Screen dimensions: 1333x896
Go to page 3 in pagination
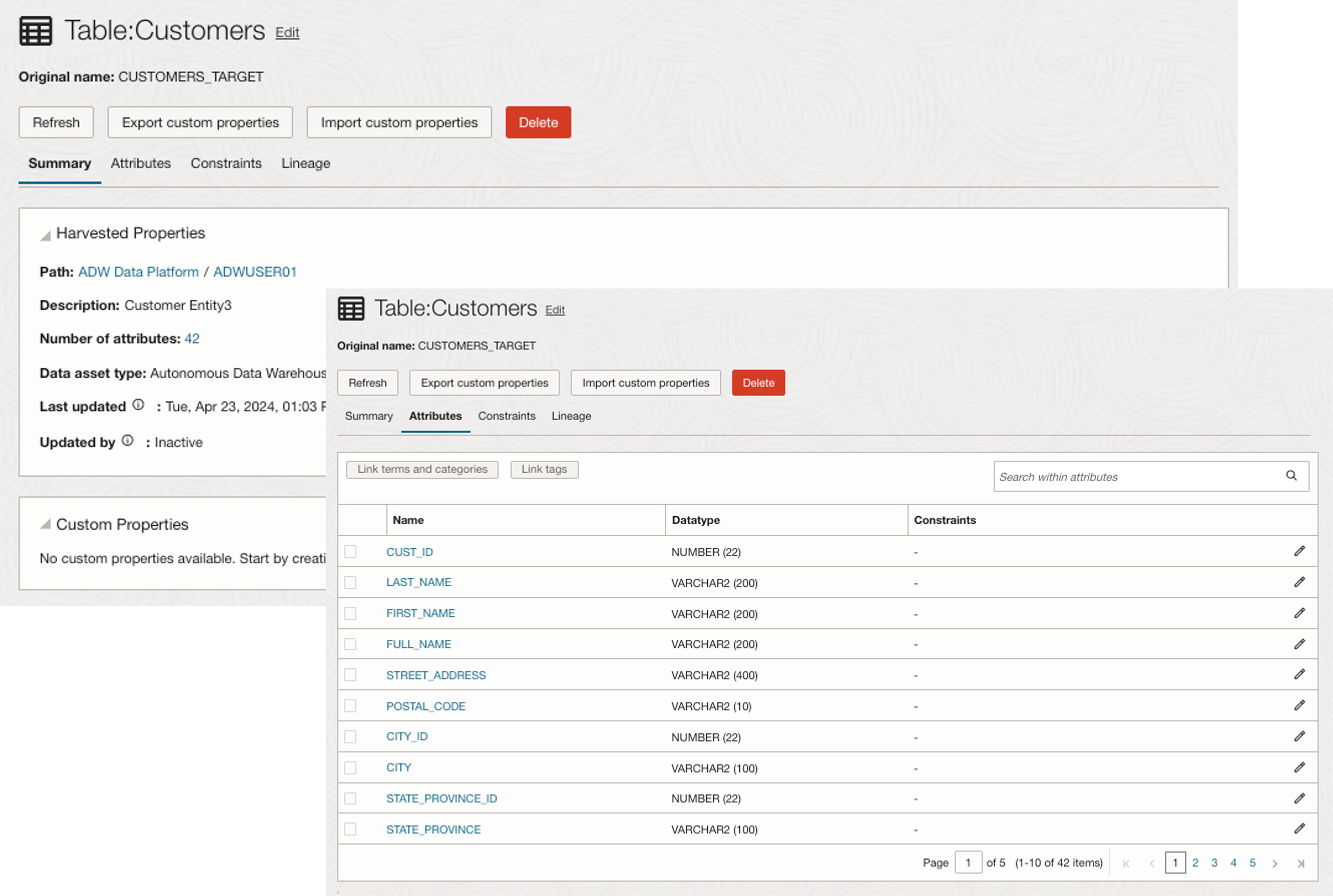click(x=1214, y=863)
